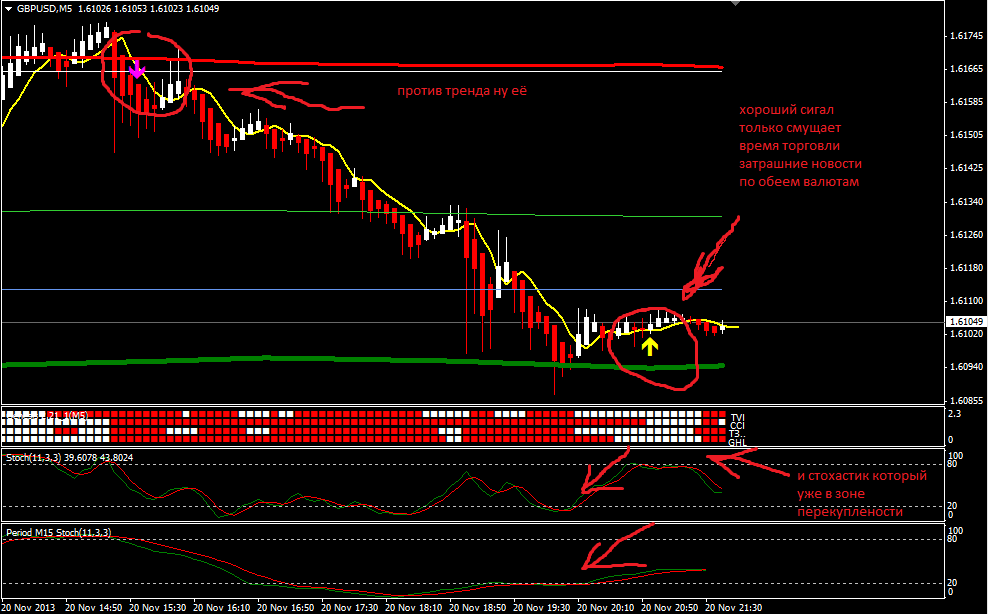Image resolution: width=989 pixels, height=614 pixels.
Task: Select the blue horizontal level line
Action: [362, 290]
